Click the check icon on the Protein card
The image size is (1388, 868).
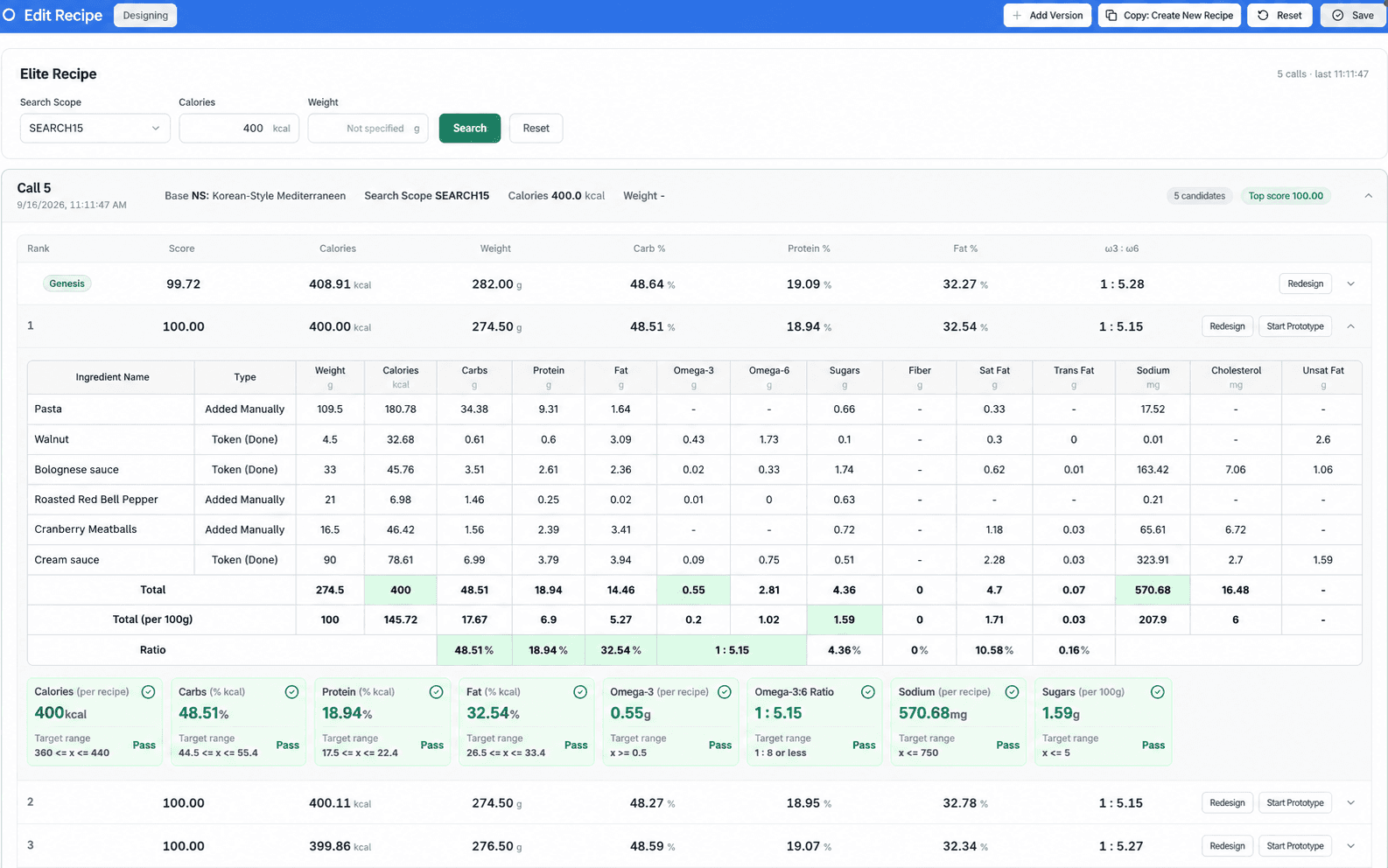pos(437,692)
